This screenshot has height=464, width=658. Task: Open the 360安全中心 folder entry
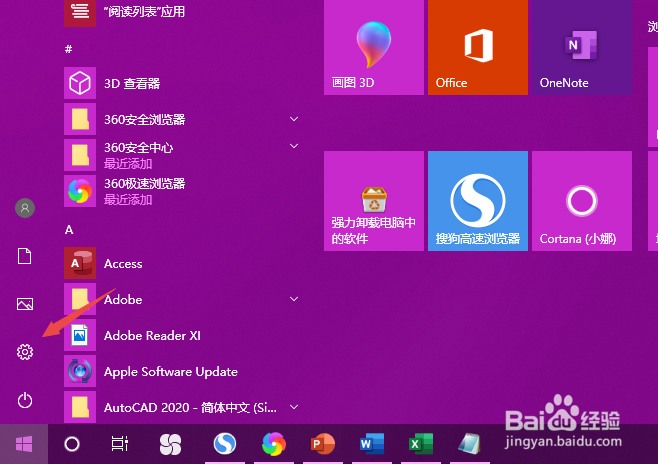tap(183, 155)
